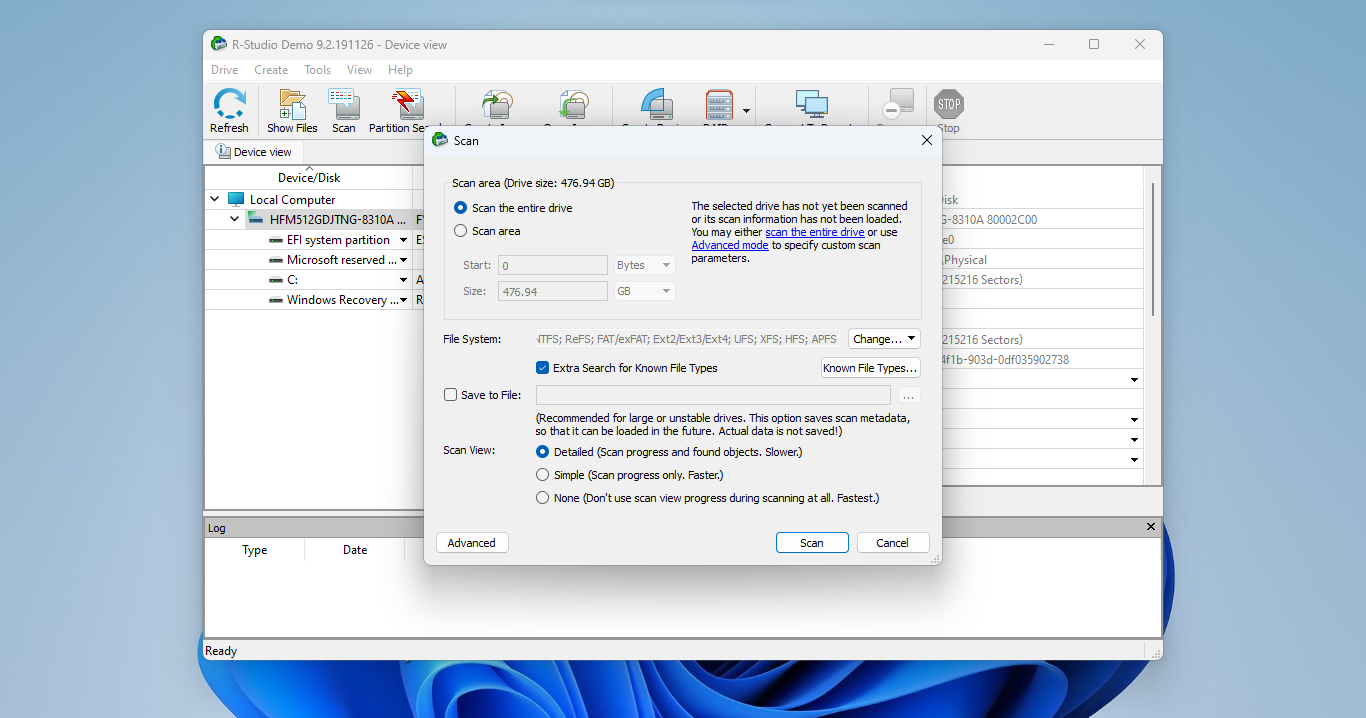
Task: Open dropdown arrow next to C: volume
Action: [404, 280]
